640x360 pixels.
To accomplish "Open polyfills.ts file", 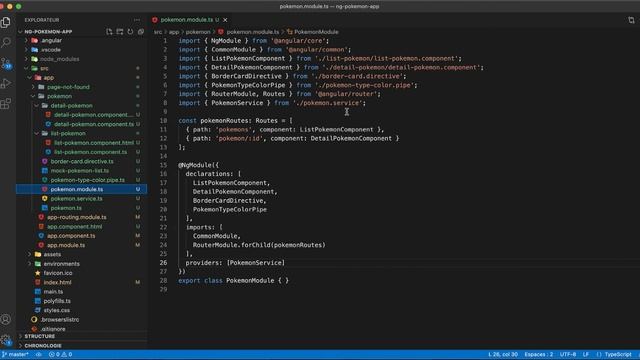I will point(57,301).
